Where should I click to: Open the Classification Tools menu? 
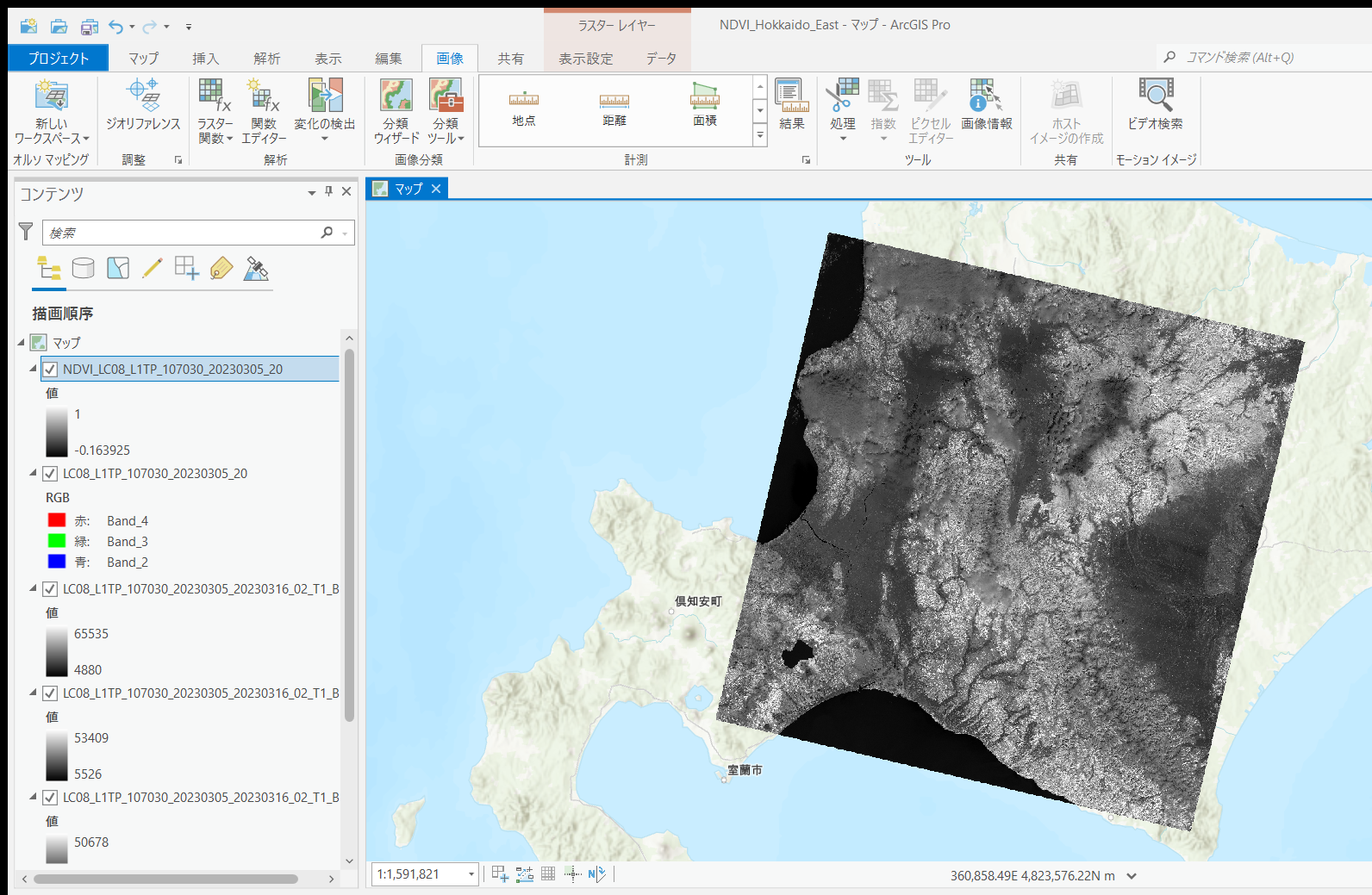[x=446, y=112]
